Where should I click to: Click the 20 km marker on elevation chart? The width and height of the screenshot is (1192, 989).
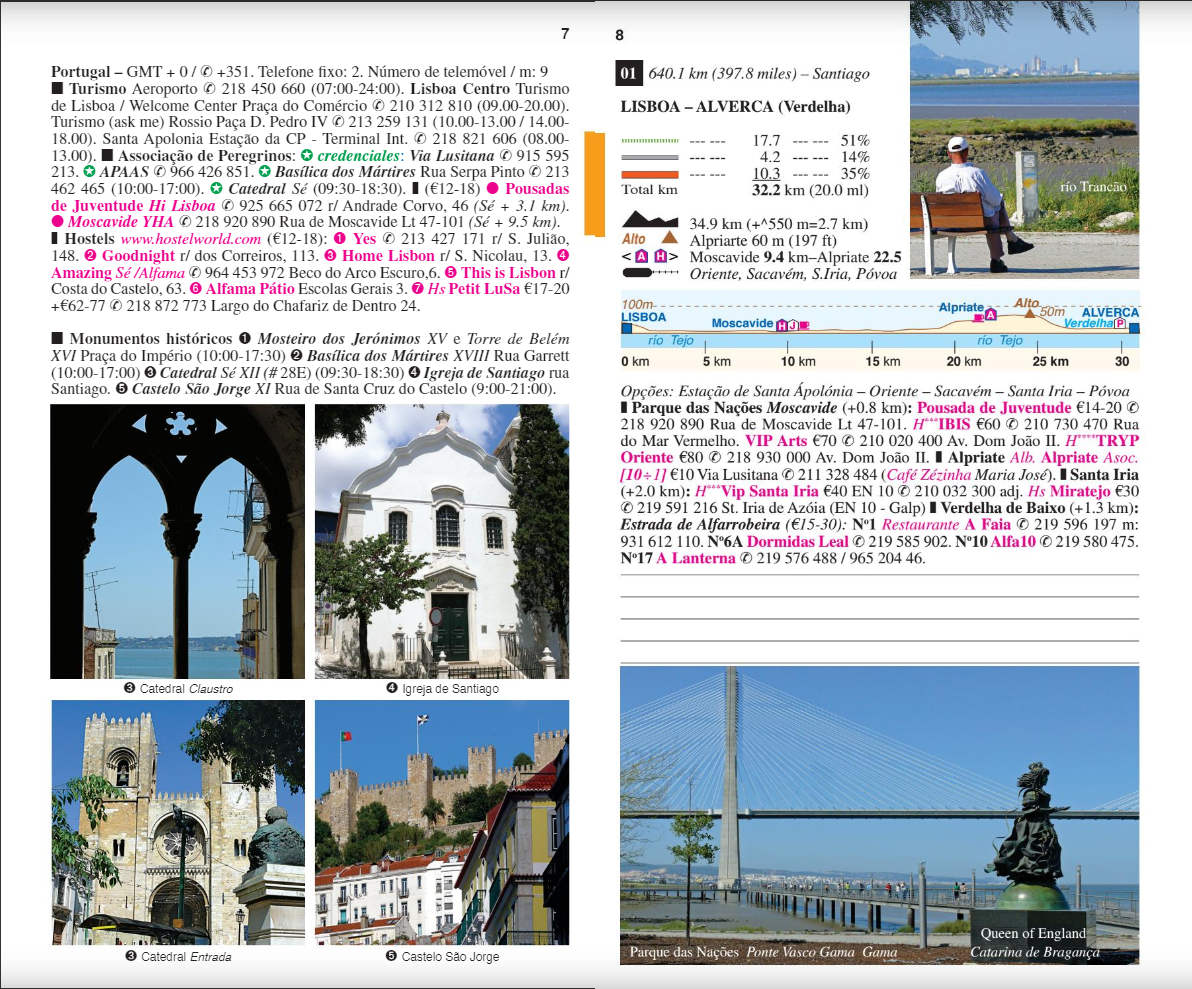(964, 361)
